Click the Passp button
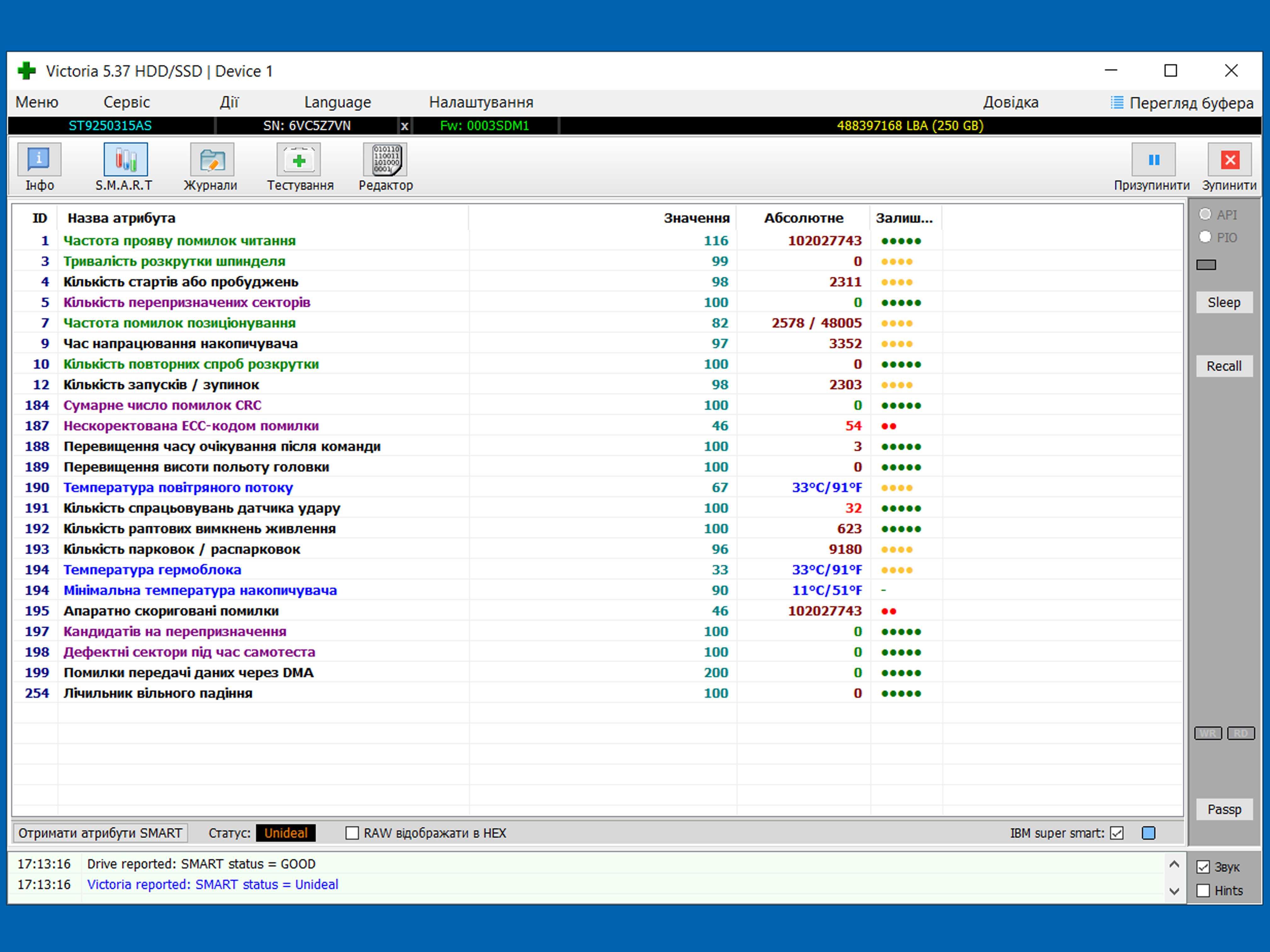Viewport: 1270px width, 952px height. (x=1224, y=809)
